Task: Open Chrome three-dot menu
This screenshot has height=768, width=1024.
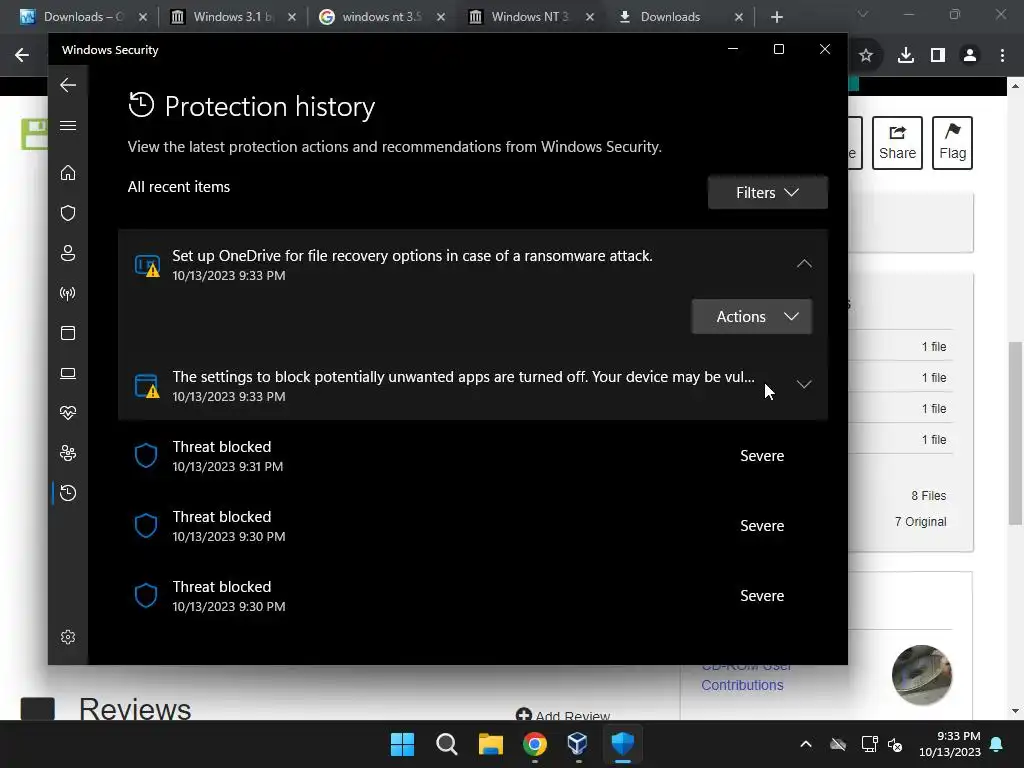Action: tap(1002, 56)
